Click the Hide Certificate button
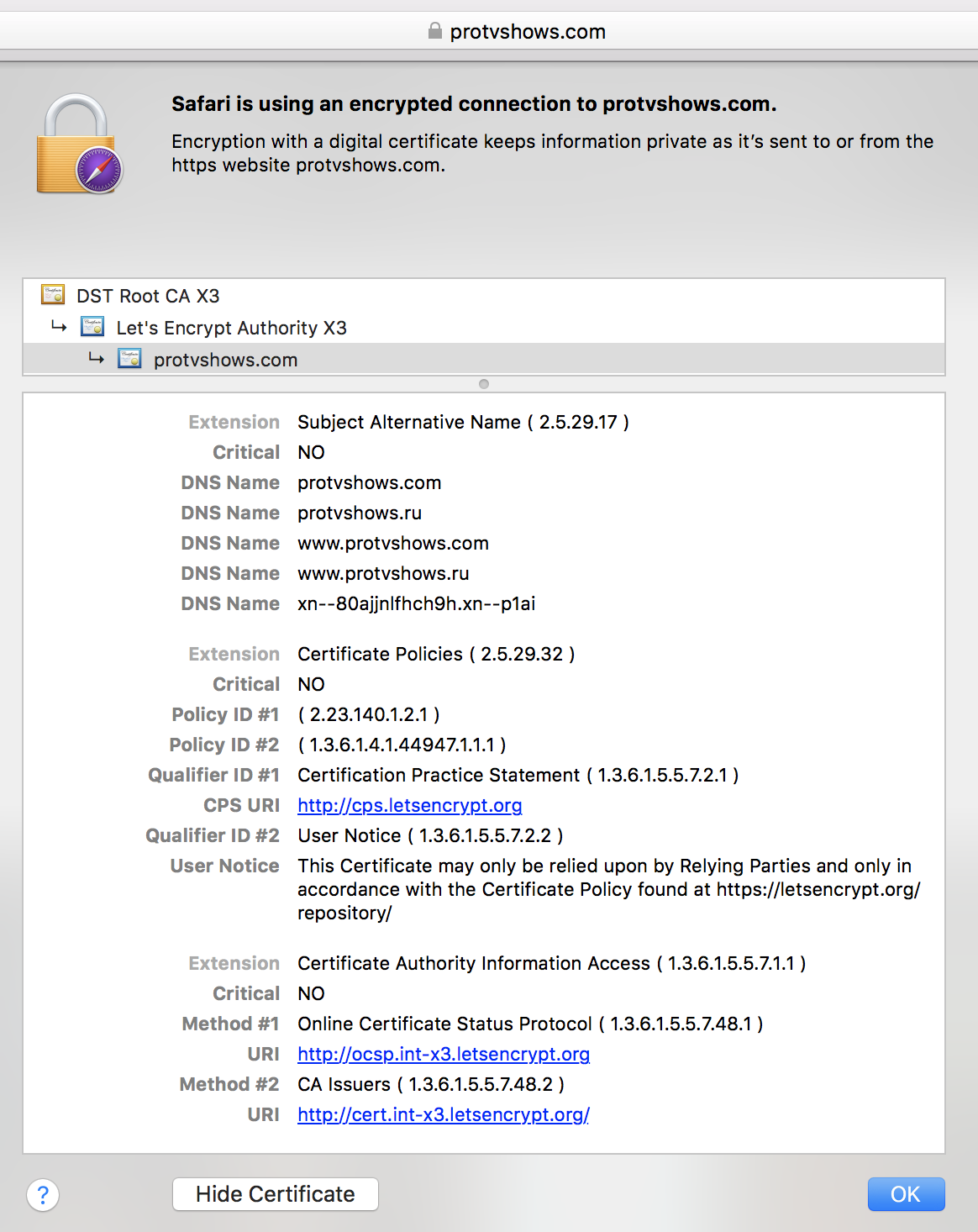Image resolution: width=978 pixels, height=1232 pixels. [x=276, y=1194]
